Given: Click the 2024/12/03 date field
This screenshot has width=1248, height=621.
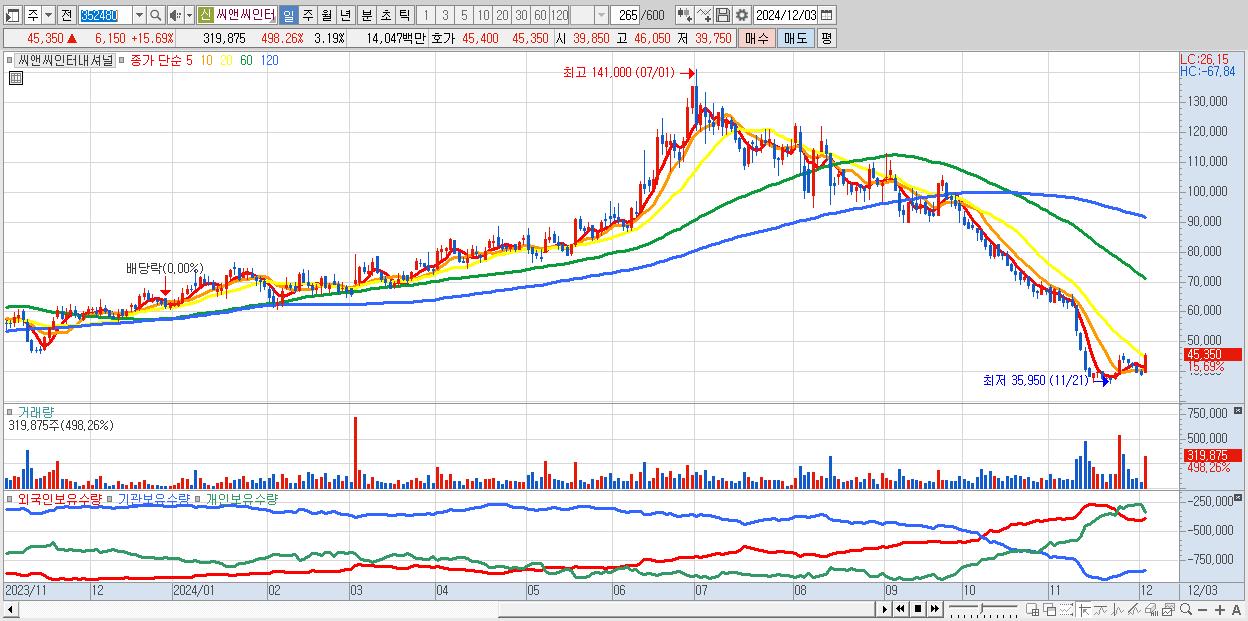Looking at the screenshot, I should click(x=785, y=16).
